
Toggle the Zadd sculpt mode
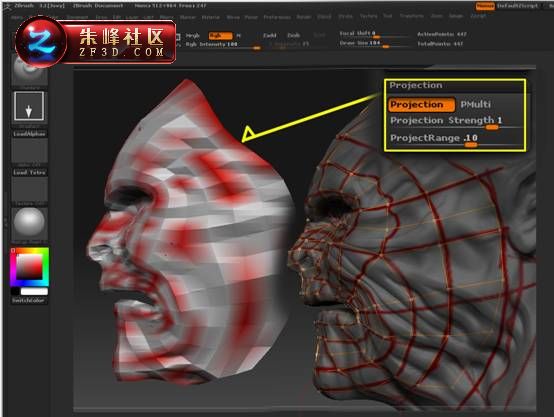pos(270,35)
